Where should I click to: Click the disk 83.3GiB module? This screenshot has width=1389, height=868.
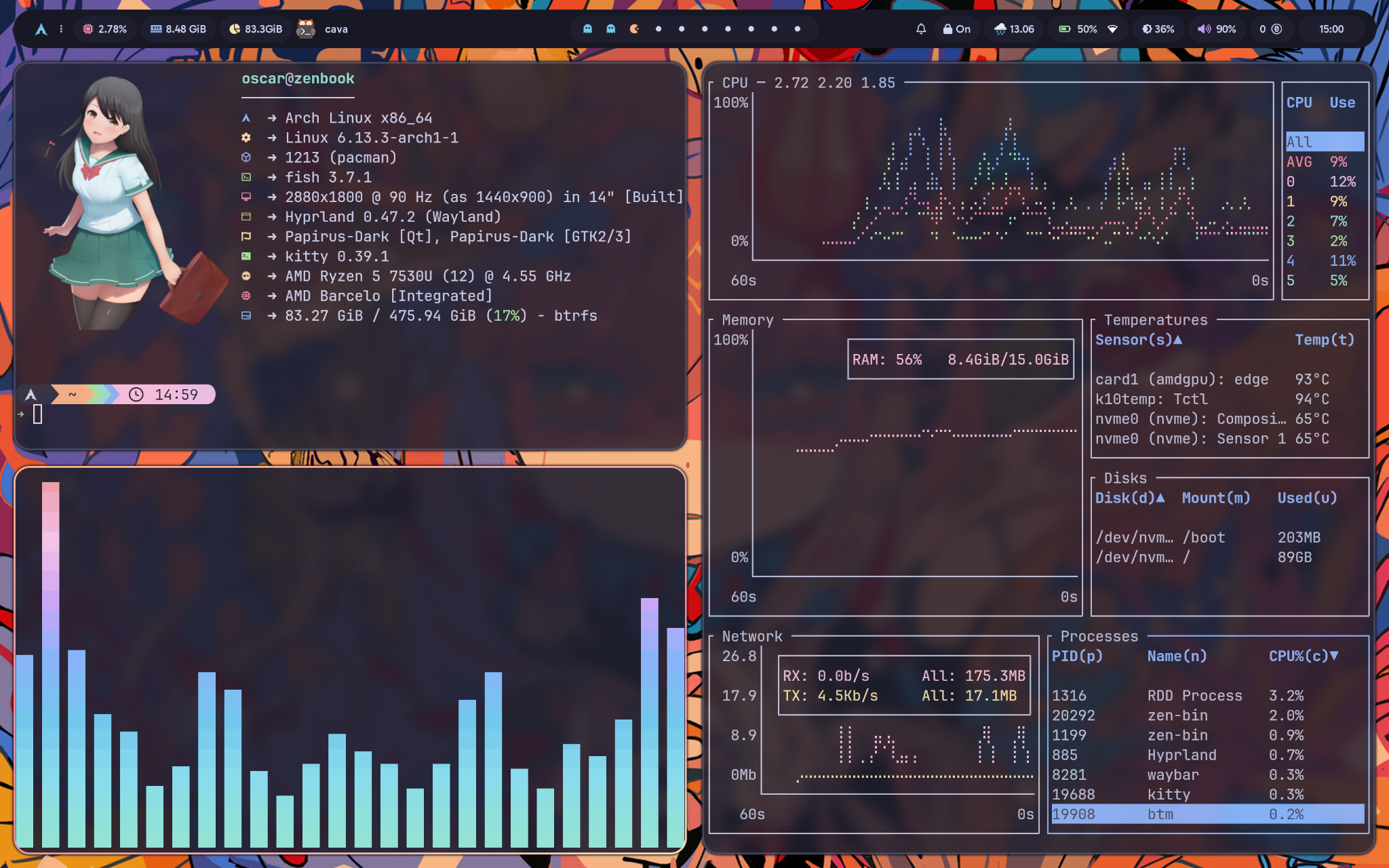click(x=255, y=29)
